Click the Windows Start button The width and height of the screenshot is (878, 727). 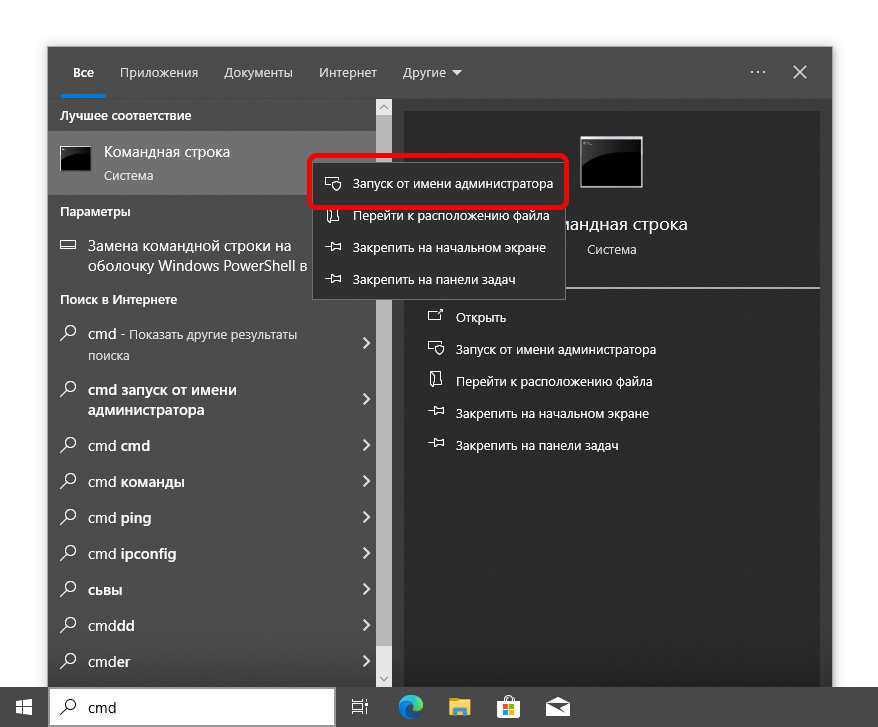(x=23, y=707)
